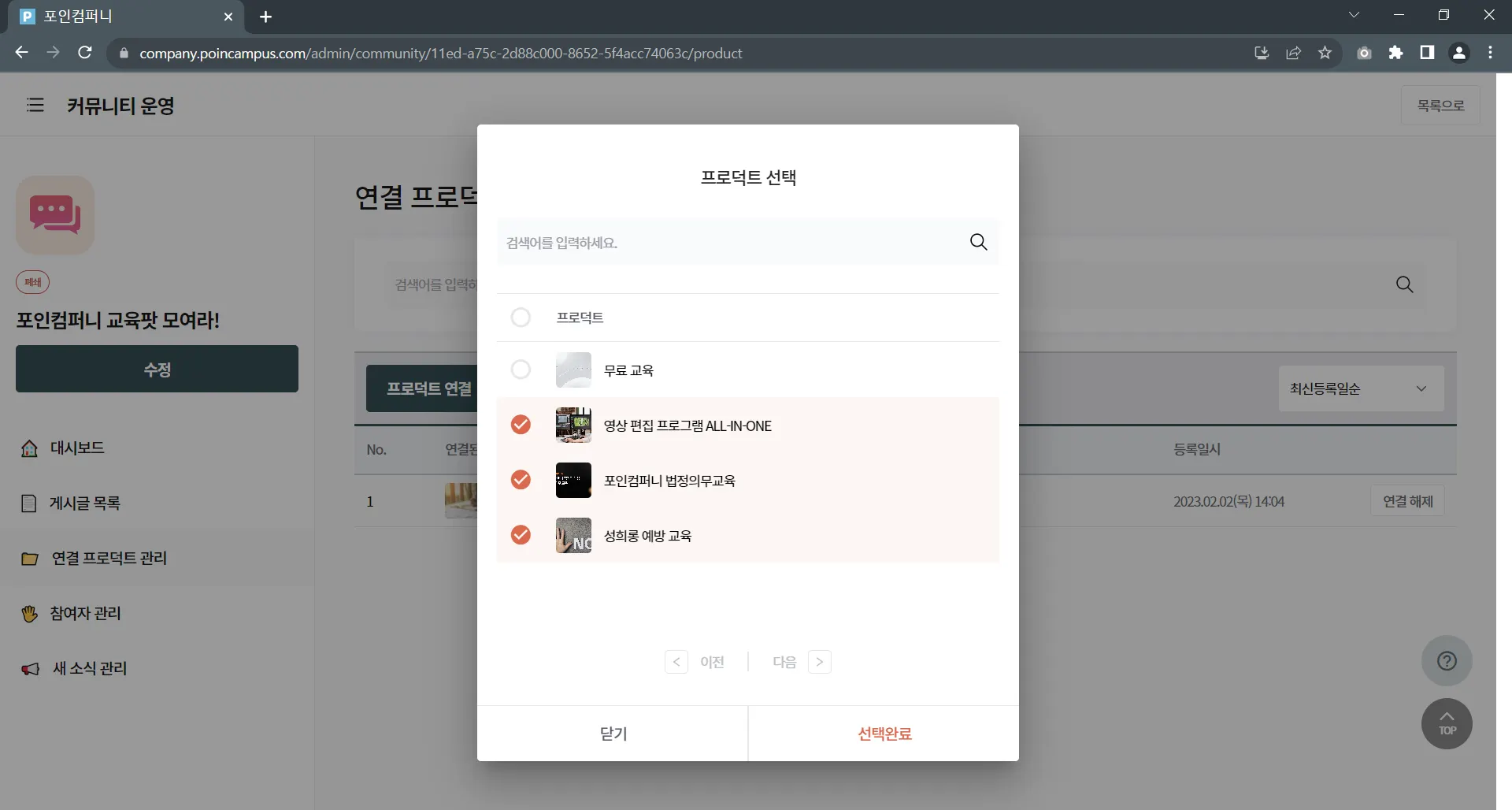1512x810 pixels.
Task: Click the 프로덕트 선택 dialog title
Action: [x=748, y=177]
